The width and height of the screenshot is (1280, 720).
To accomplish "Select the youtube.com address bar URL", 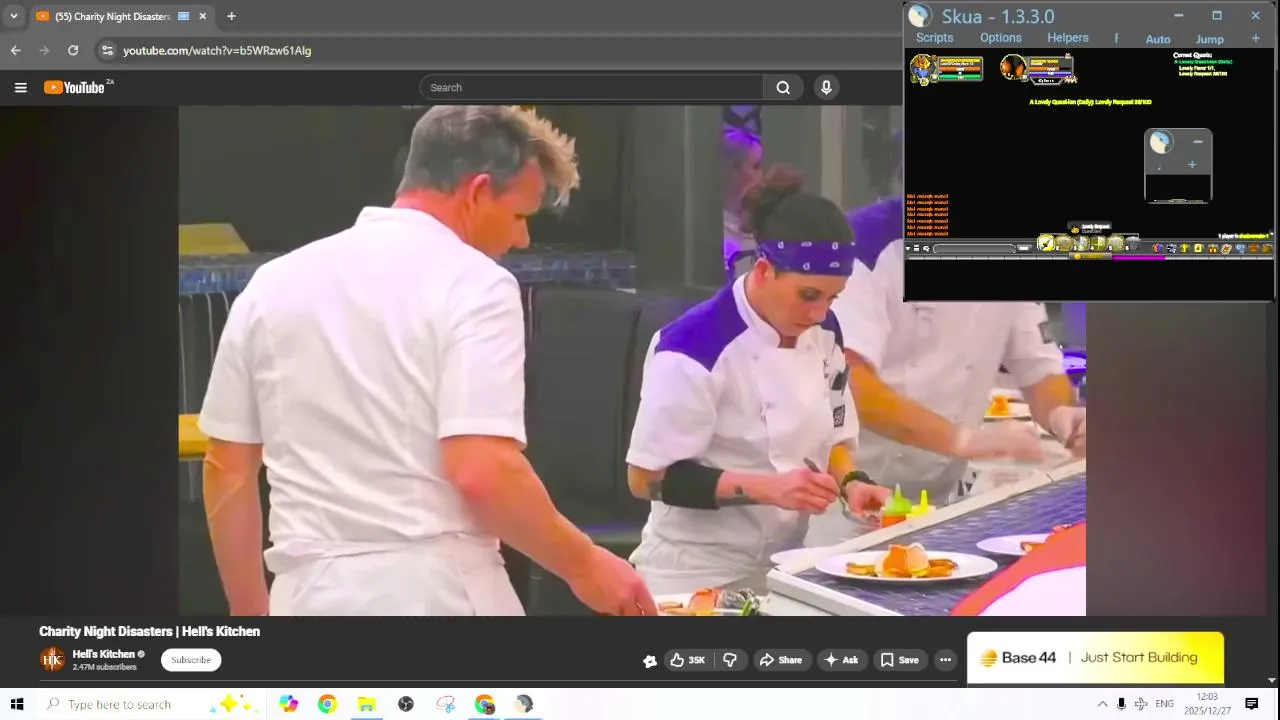I will point(217,50).
